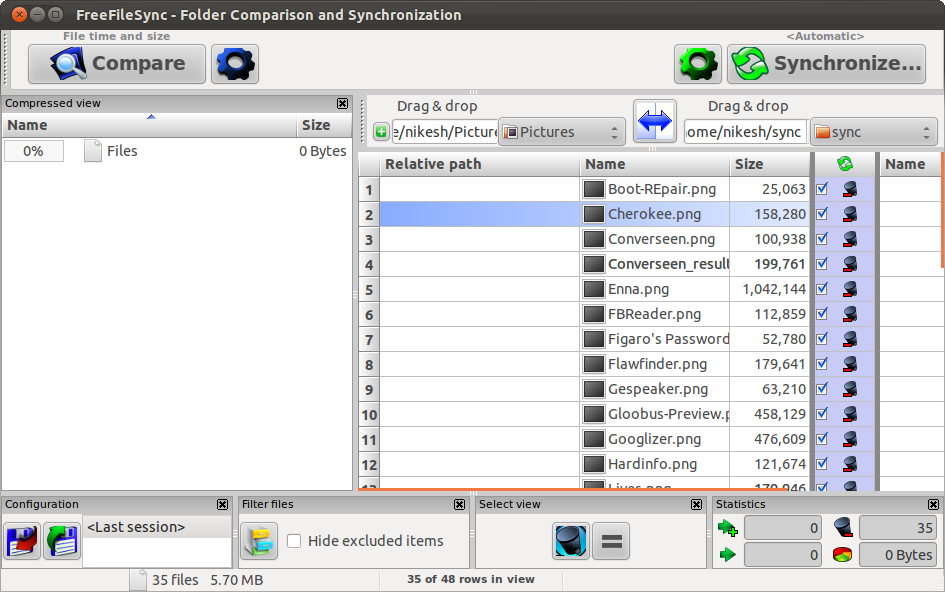Close the Statistics panel
Screen dimensions: 945x592
(933, 505)
